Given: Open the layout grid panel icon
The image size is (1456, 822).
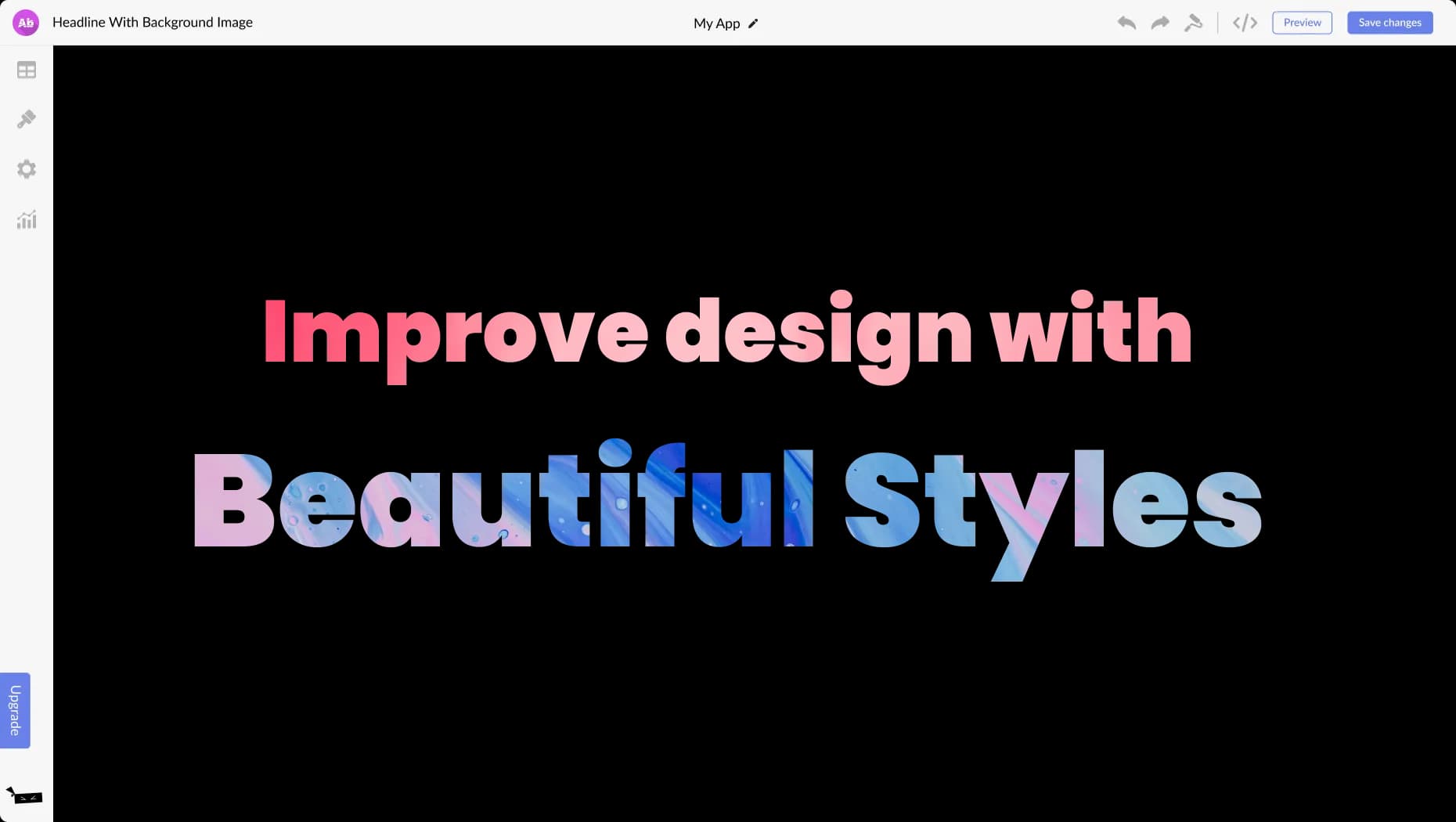Looking at the screenshot, I should 27,70.
